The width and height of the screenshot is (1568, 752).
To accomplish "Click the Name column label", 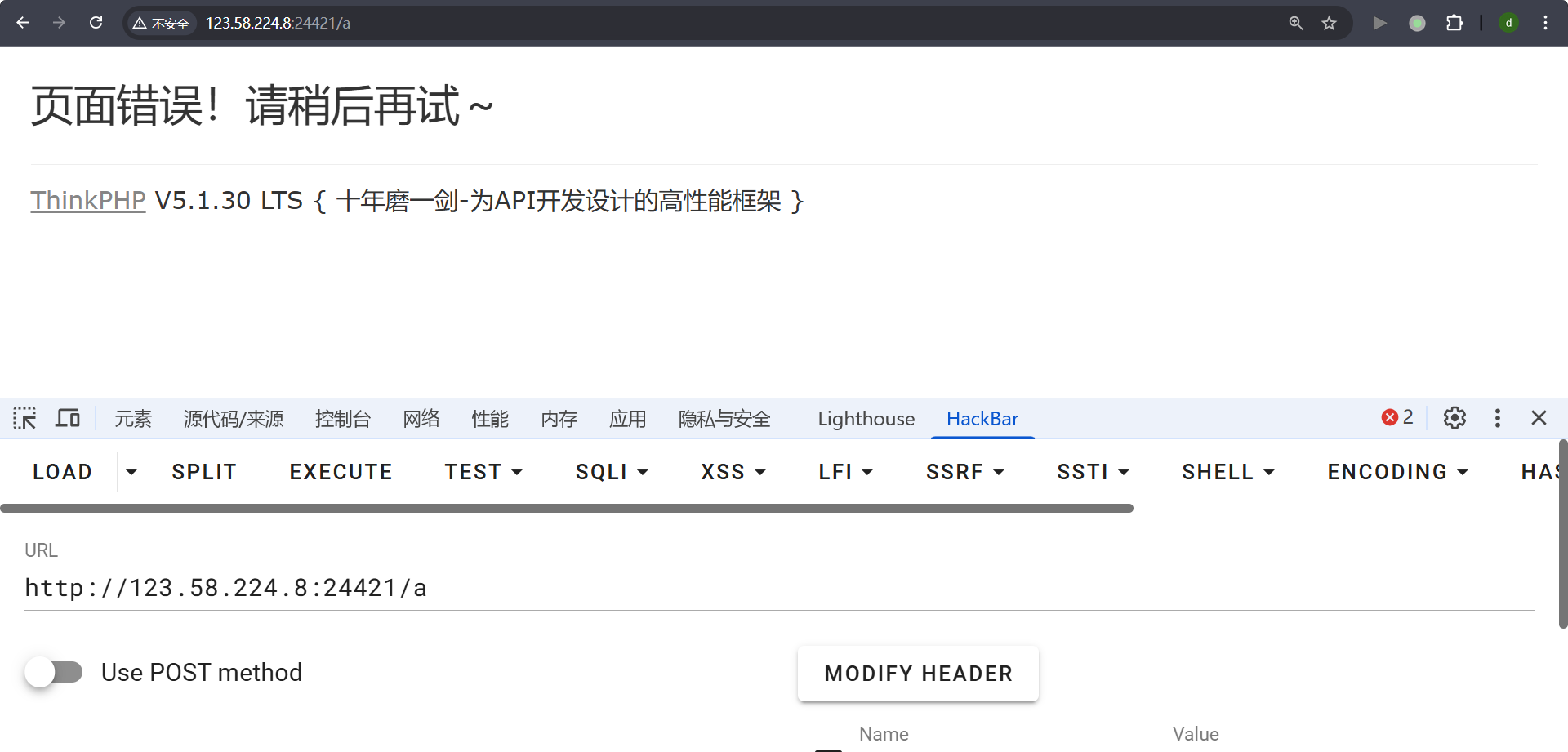I will [x=884, y=734].
